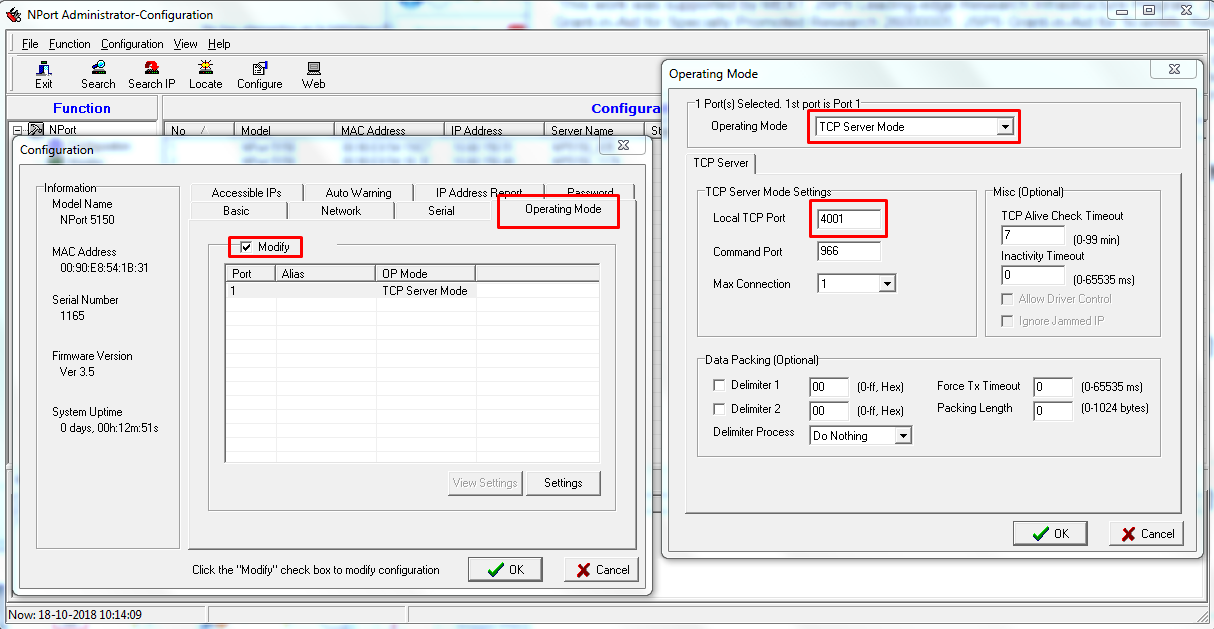Click the Exit toolbar icon
Viewport: 1214px width, 629px height.
coord(43,69)
